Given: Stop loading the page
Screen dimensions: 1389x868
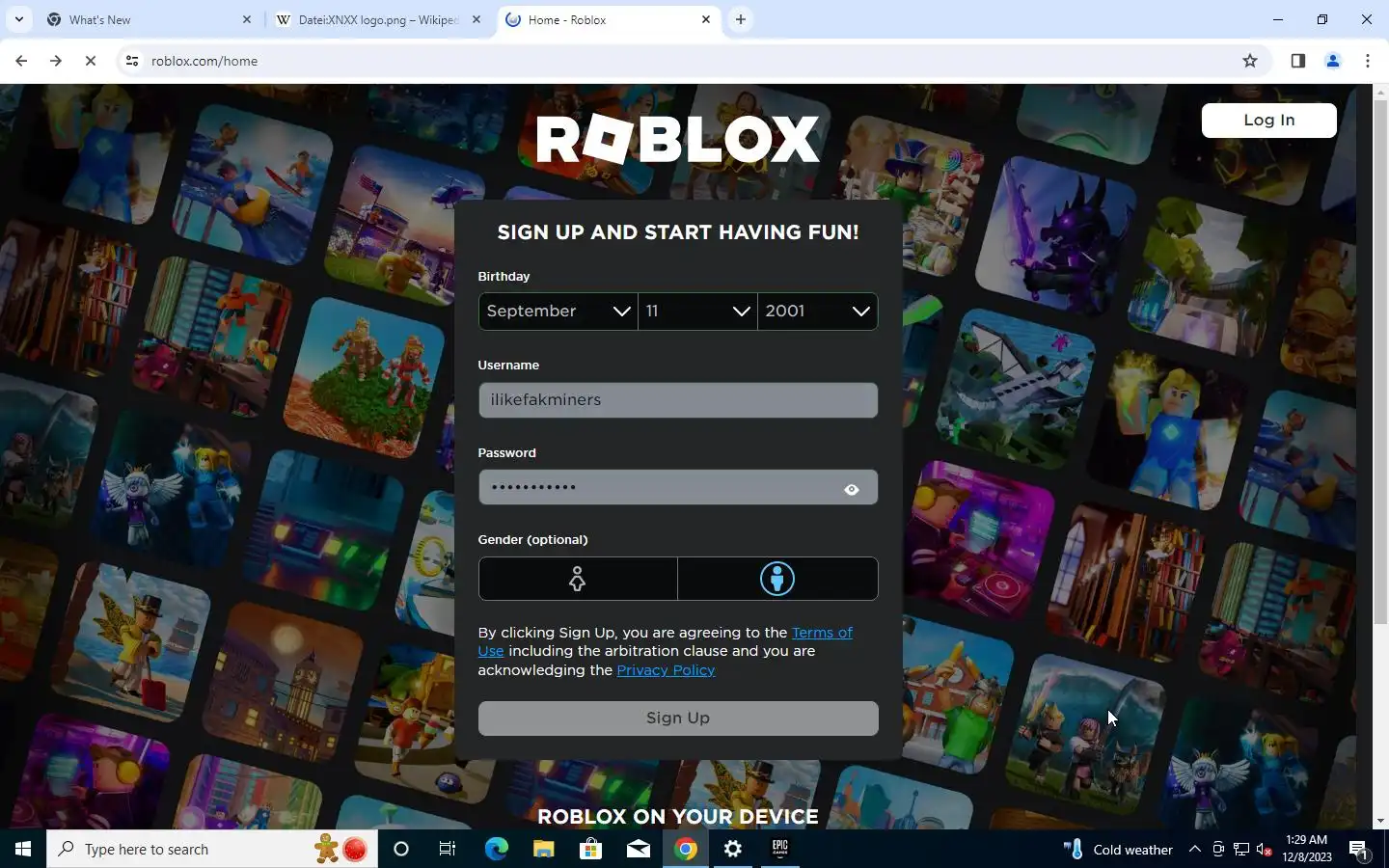Looking at the screenshot, I should point(91,61).
